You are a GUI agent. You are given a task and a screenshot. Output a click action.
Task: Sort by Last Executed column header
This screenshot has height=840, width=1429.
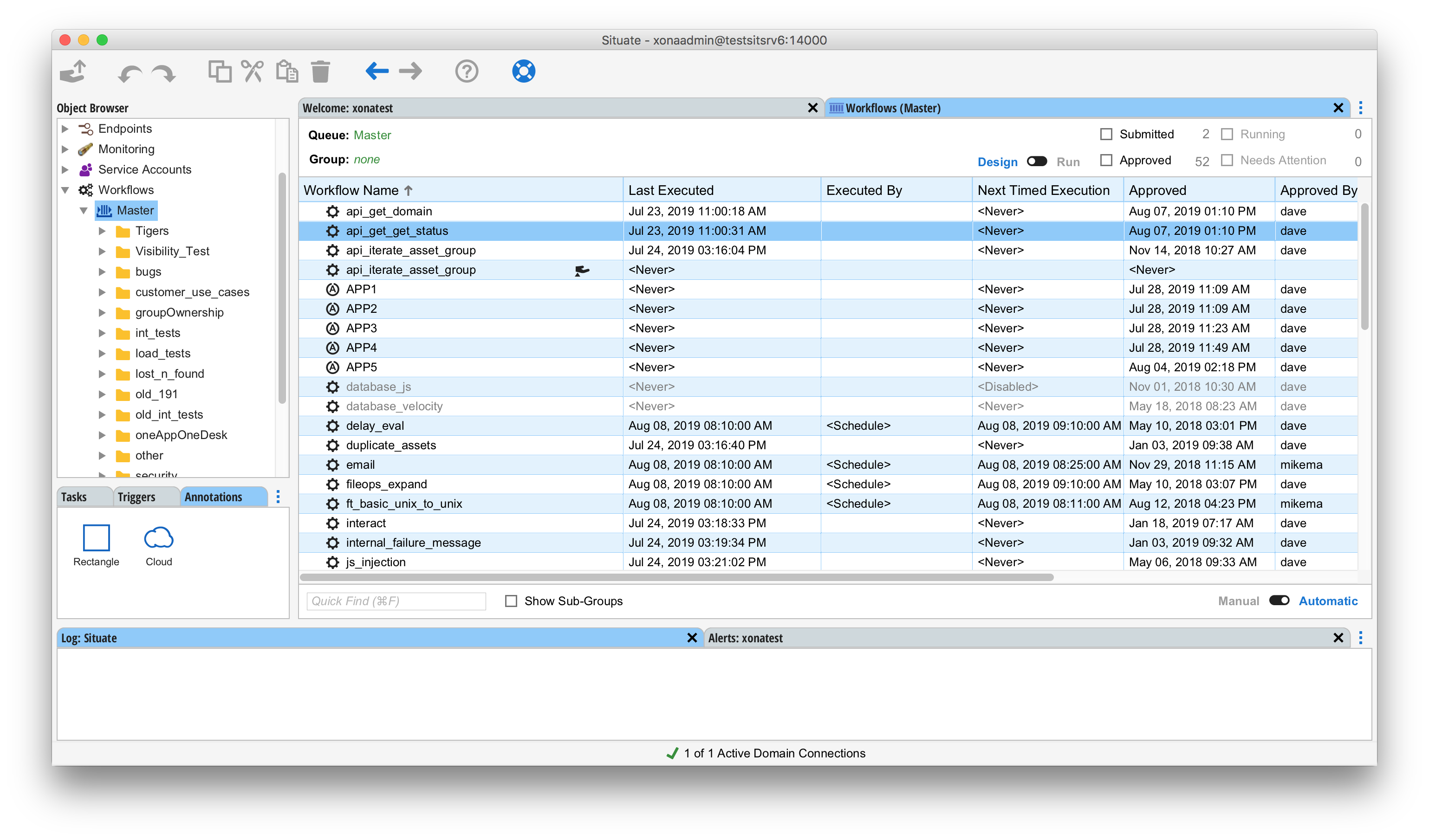671,190
